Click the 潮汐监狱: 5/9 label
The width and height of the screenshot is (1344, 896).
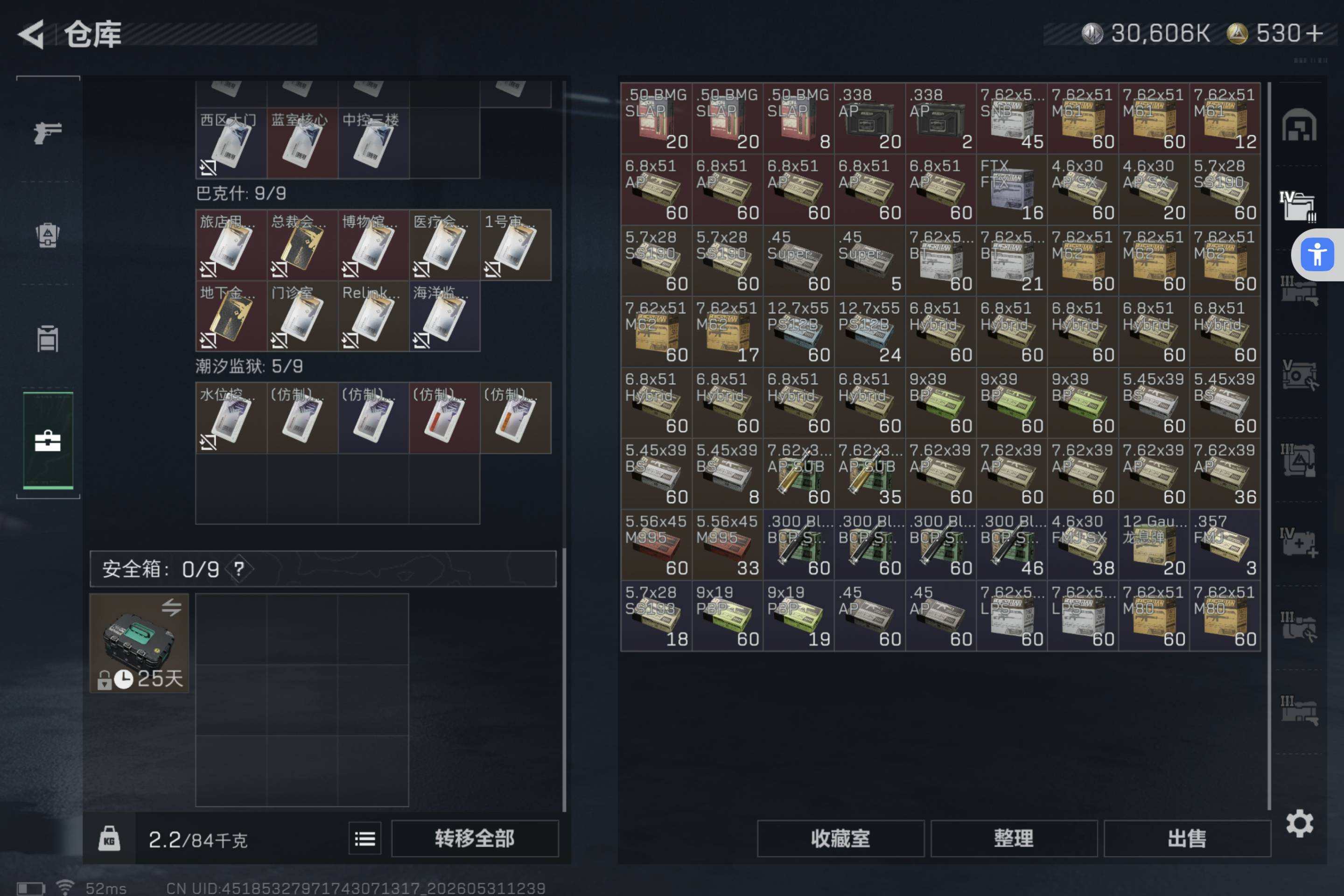pyautogui.click(x=249, y=366)
